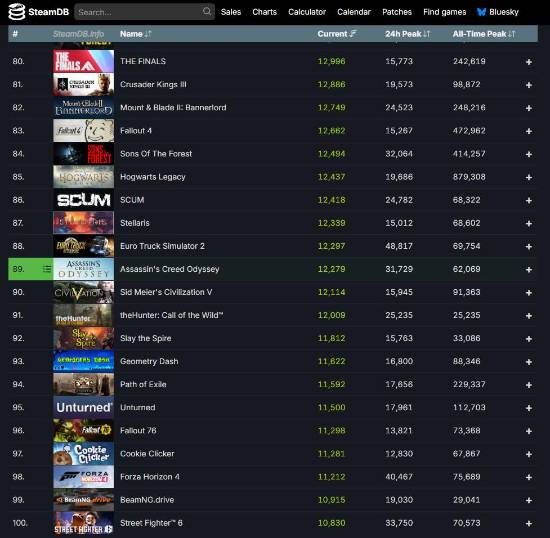The height and width of the screenshot is (538, 550).
Task: Add Hogwarts Legacy with plus icon
Action: 529,177
